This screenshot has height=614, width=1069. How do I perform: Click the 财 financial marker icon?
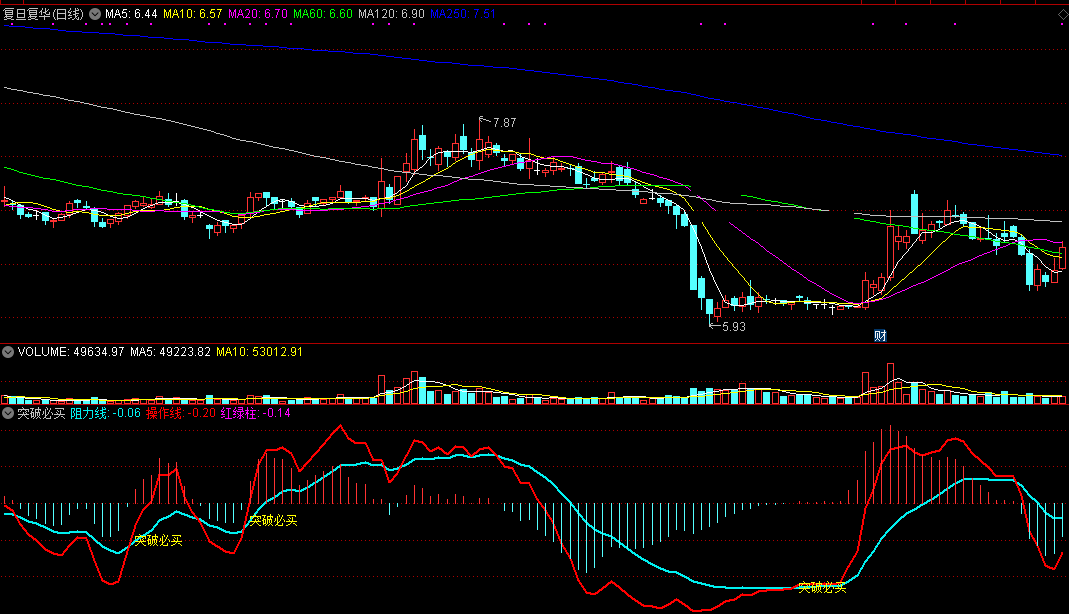pyautogui.click(x=880, y=335)
